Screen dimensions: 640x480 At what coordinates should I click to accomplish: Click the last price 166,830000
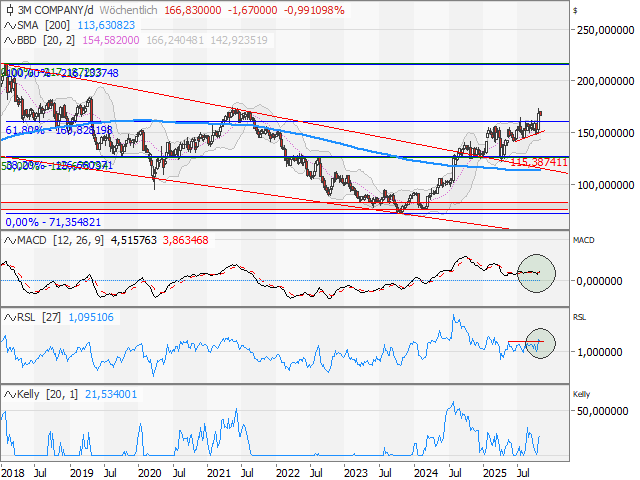193,10
